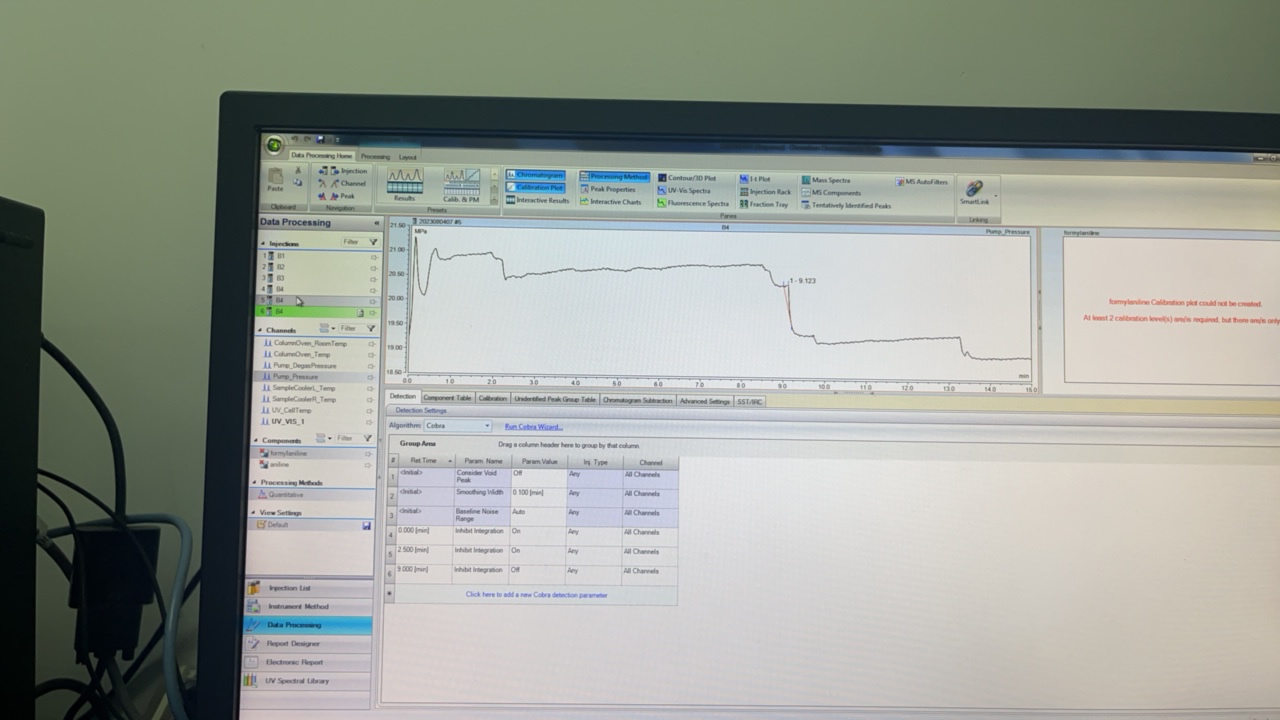Open the Report Designer category
The width and height of the screenshot is (1280, 720).
(306, 643)
